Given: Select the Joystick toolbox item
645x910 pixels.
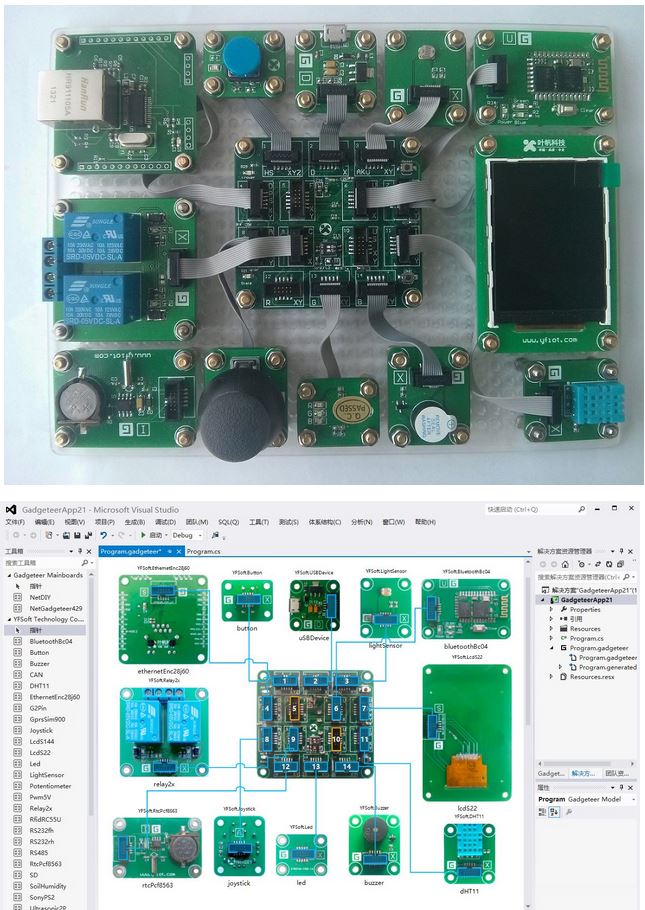Looking at the screenshot, I should click(41, 730).
